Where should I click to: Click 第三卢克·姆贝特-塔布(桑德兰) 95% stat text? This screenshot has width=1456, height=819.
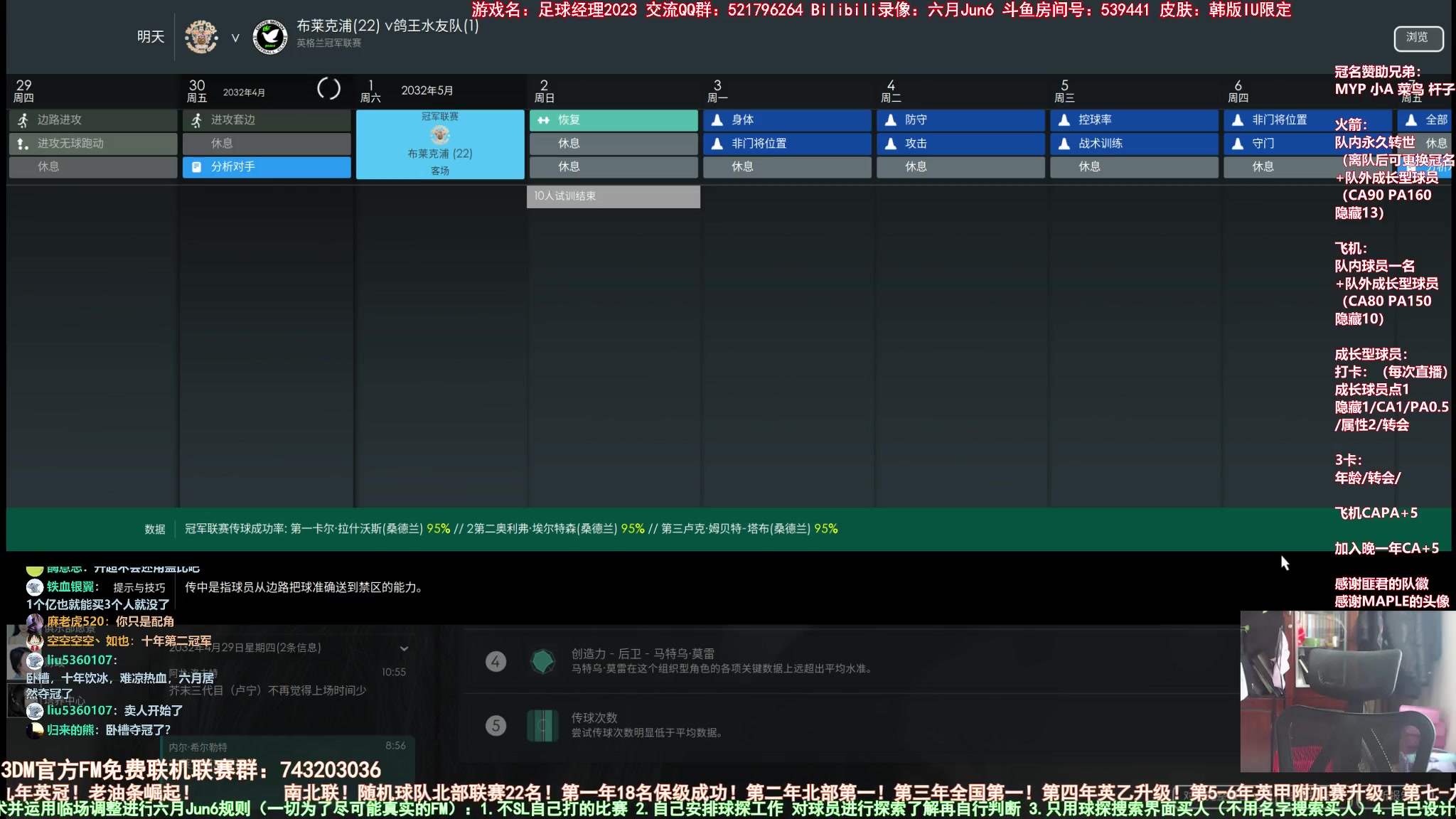click(x=749, y=529)
